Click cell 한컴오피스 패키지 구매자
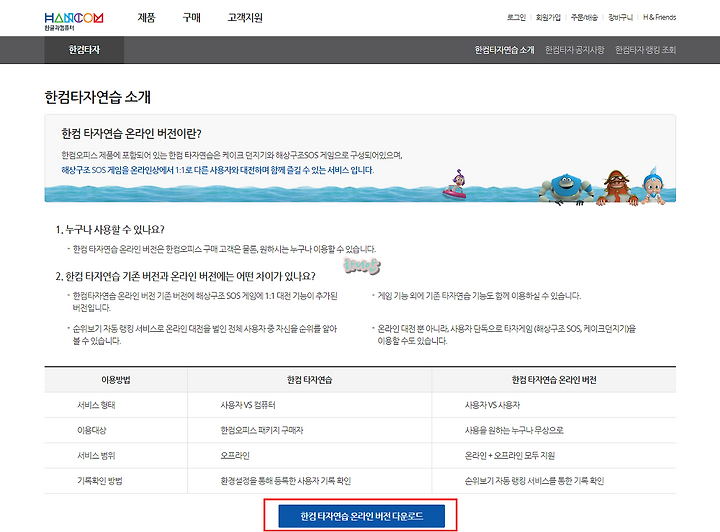This screenshot has width=720, height=532. point(262,430)
